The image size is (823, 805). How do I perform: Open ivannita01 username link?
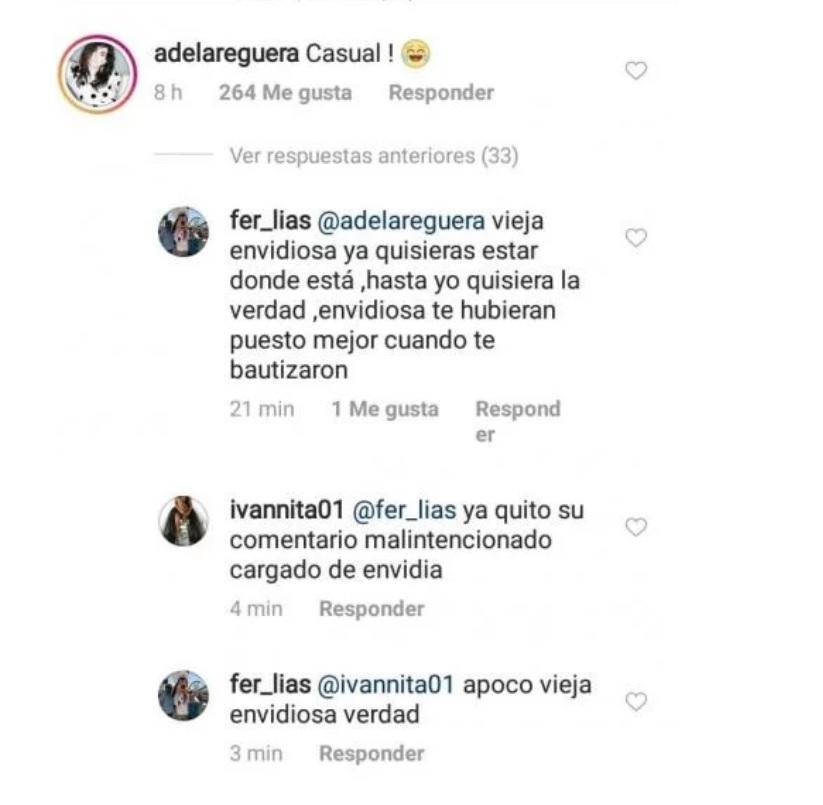click(x=287, y=510)
